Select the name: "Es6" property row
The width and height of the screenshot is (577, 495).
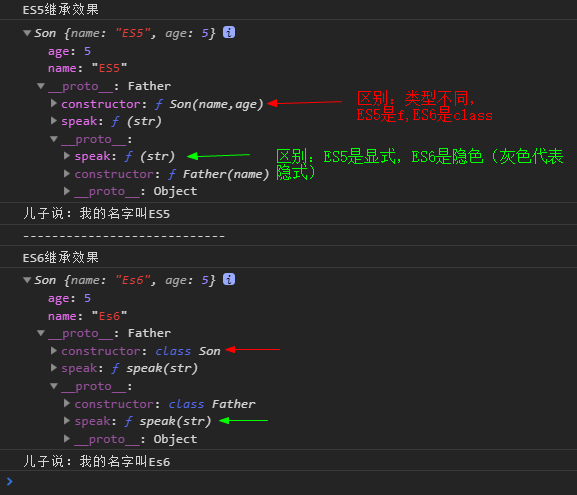[x=88, y=316]
